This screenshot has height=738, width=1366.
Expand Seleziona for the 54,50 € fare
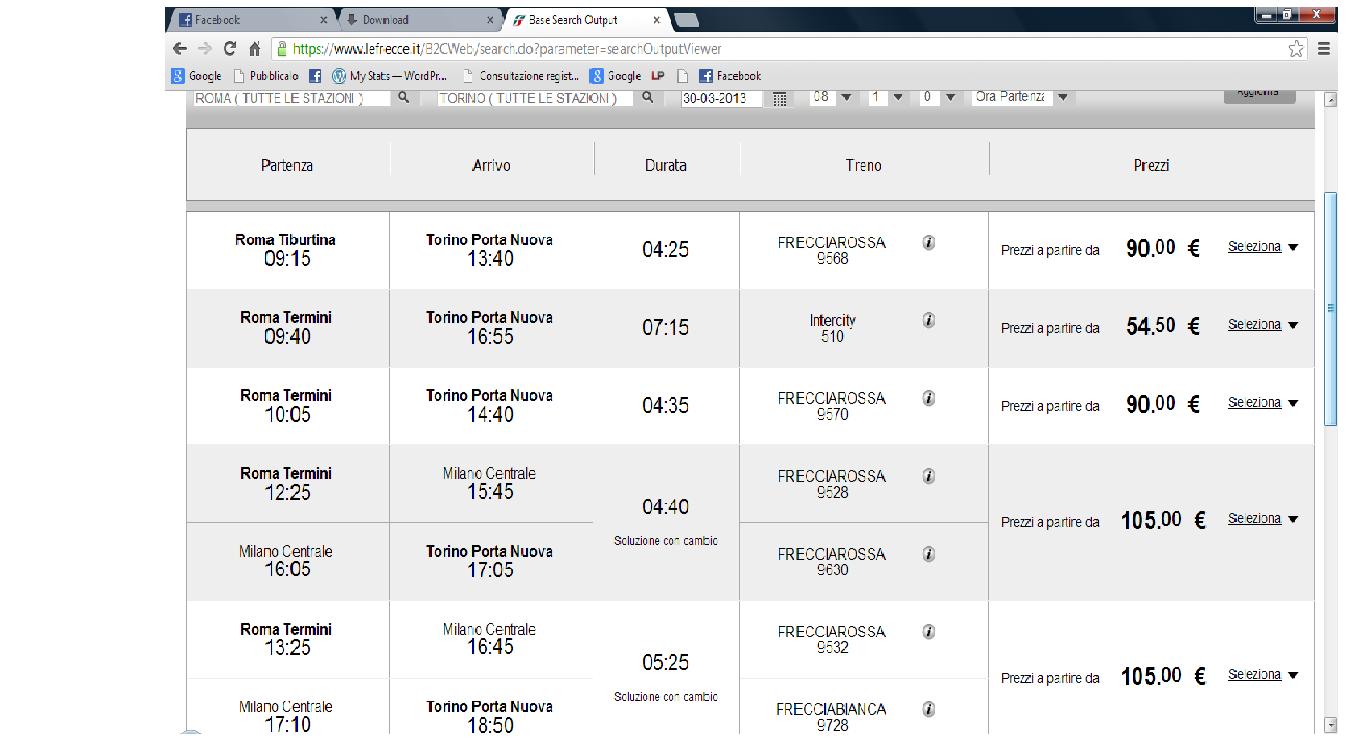point(1262,325)
